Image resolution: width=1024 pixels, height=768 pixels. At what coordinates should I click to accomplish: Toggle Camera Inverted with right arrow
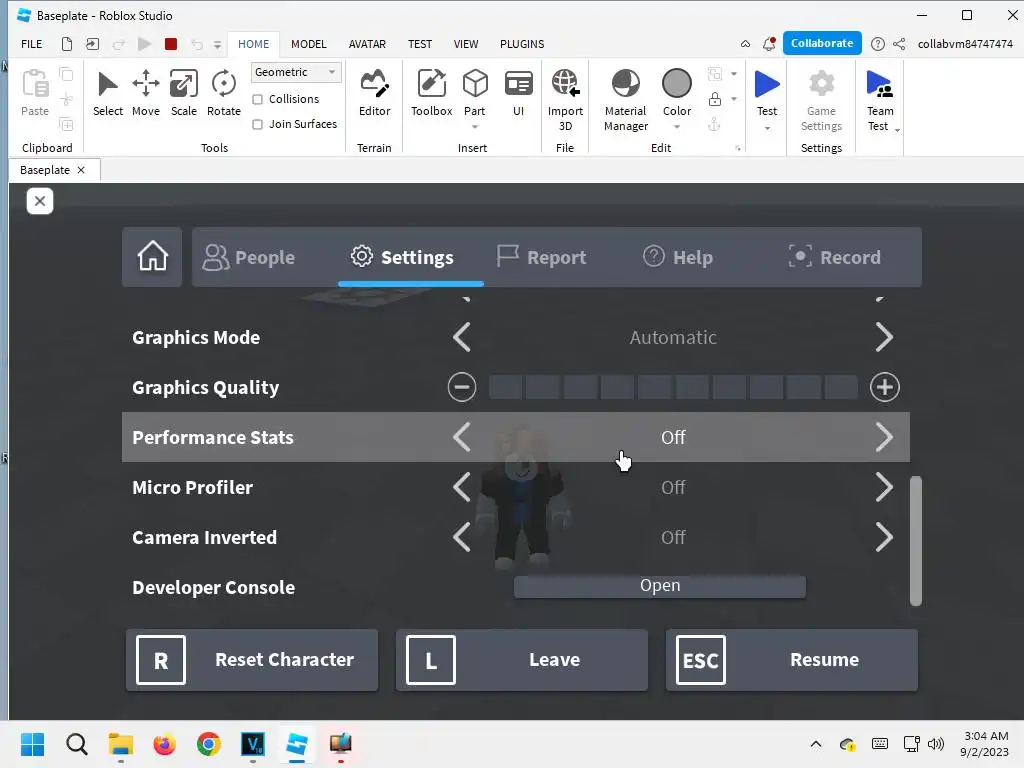(884, 537)
